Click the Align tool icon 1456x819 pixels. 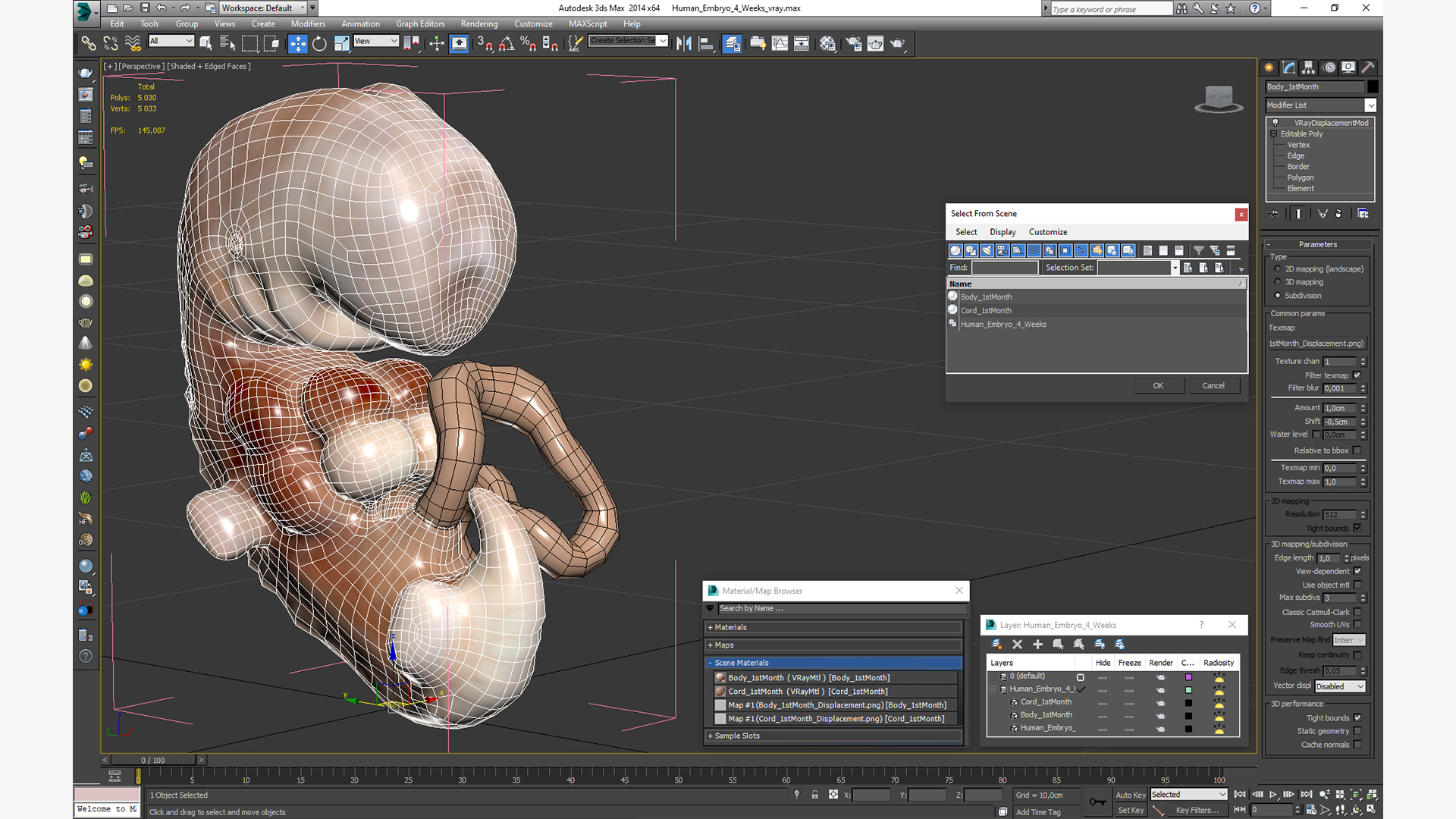706,44
